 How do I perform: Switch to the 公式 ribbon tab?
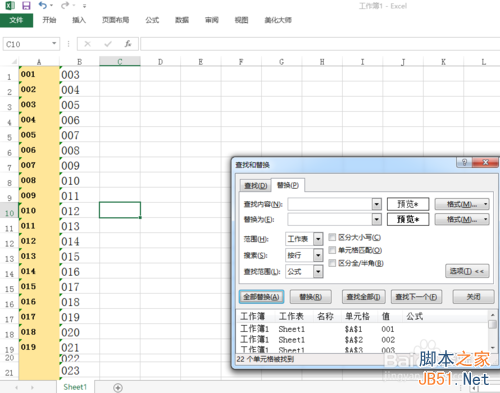152,20
